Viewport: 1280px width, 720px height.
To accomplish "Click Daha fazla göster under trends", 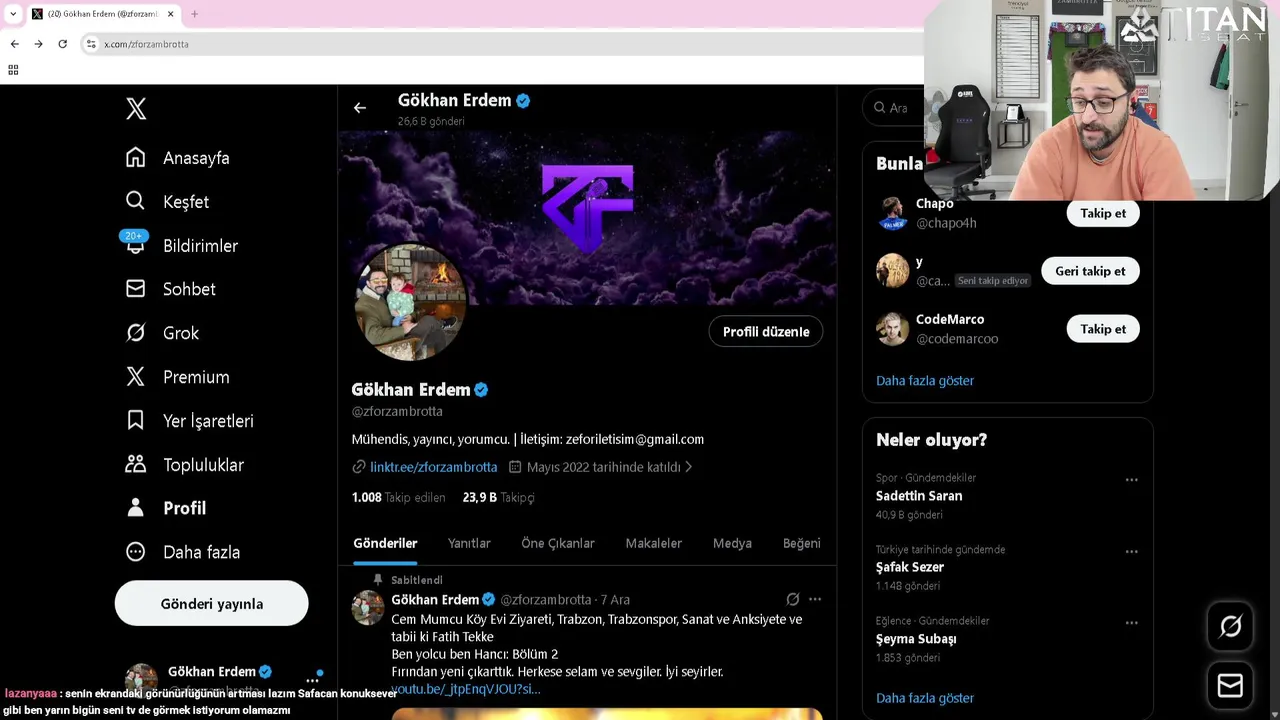I will pos(925,698).
